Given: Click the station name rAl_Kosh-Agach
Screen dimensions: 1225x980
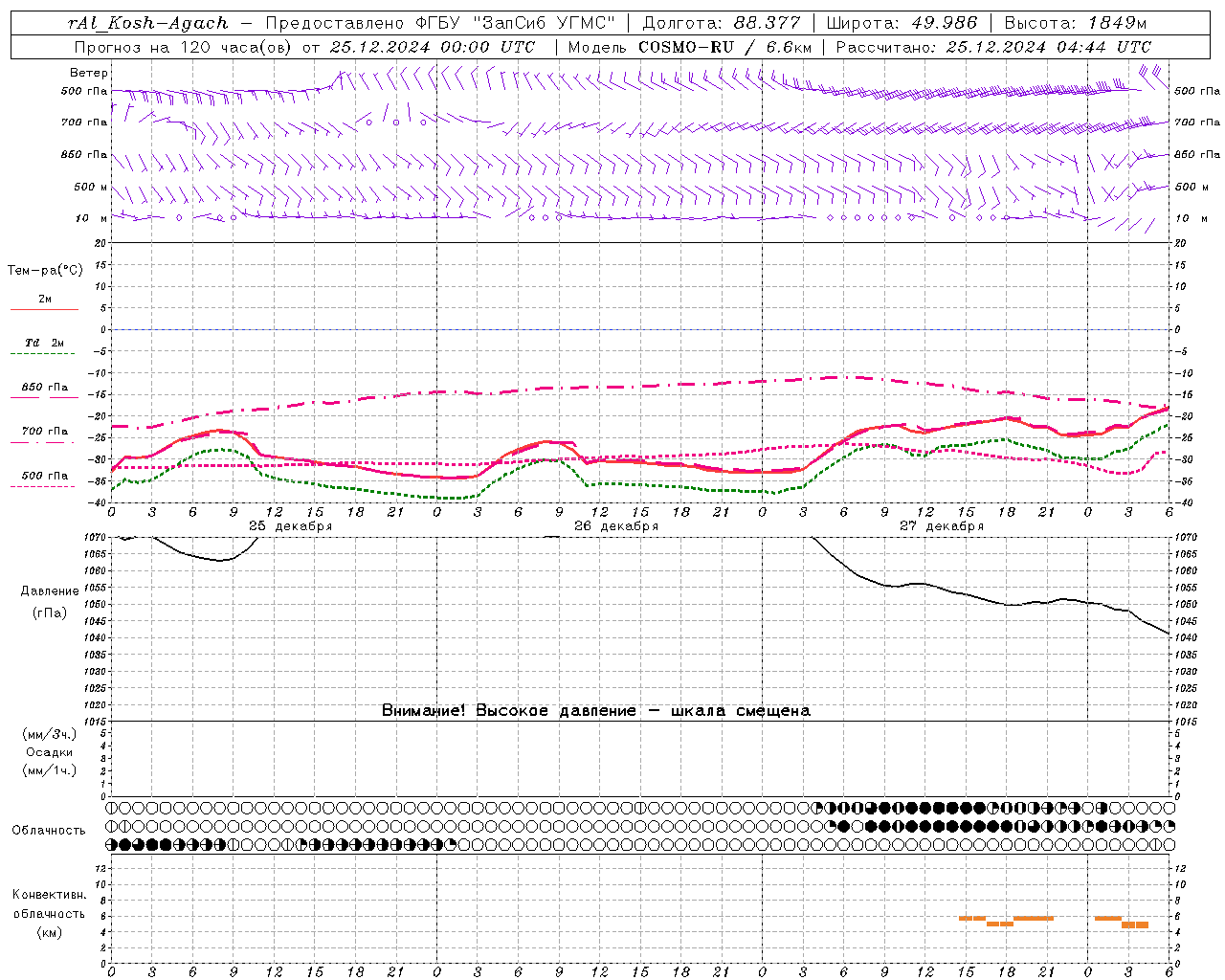Looking at the screenshot, I should tap(148, 23).
